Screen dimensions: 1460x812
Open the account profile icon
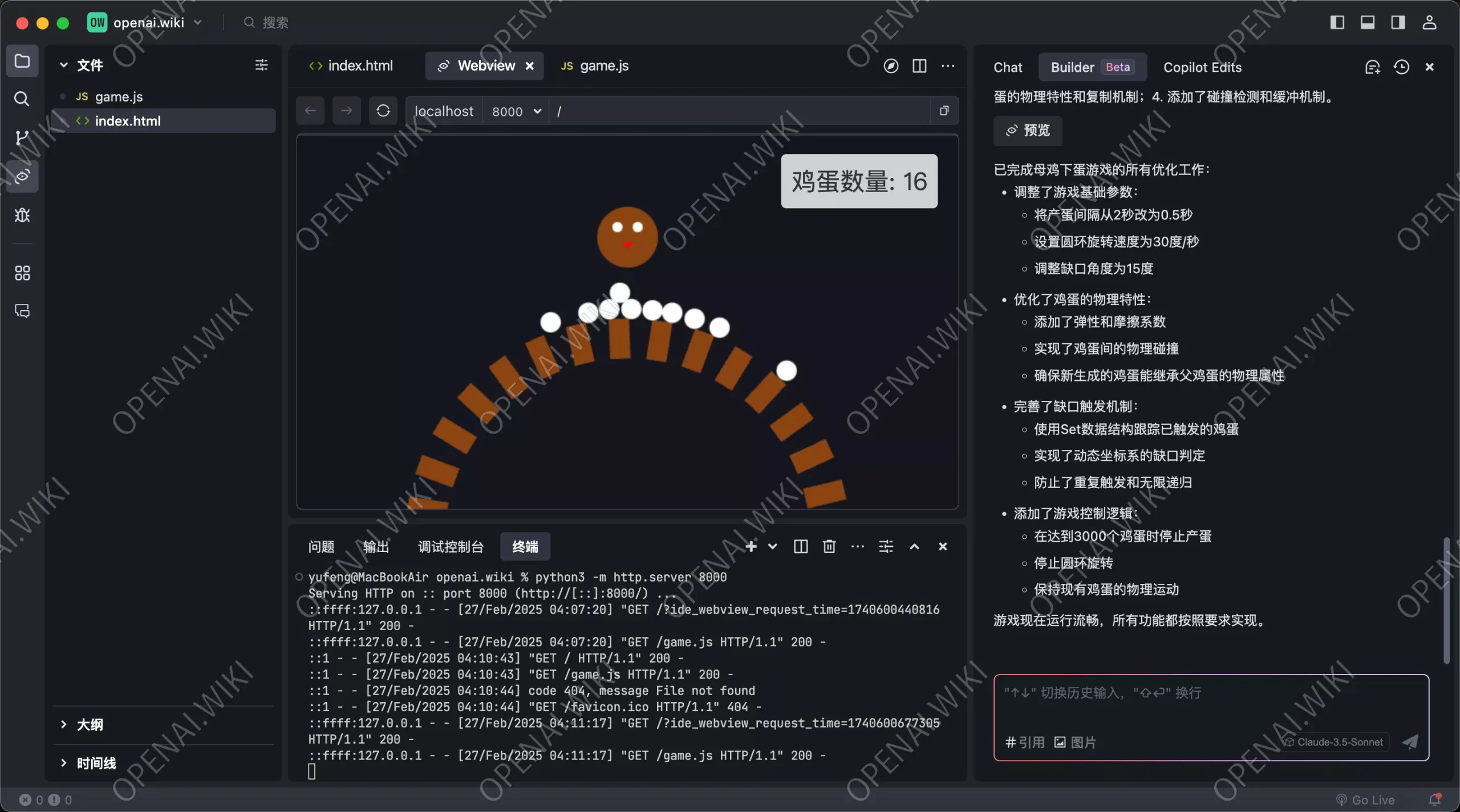coord(1429,22)
